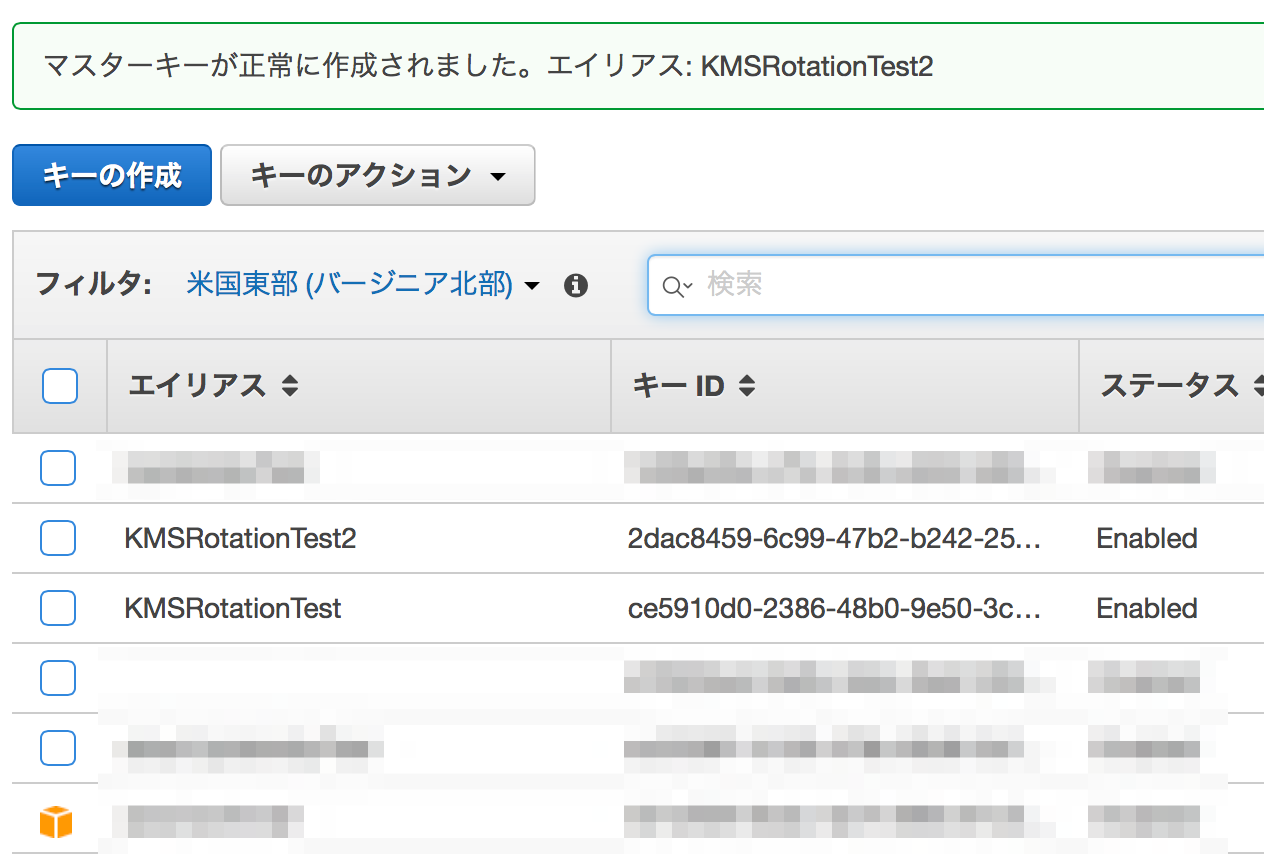Toggle the select-all checkbox in the table header

tap(59, 386)
